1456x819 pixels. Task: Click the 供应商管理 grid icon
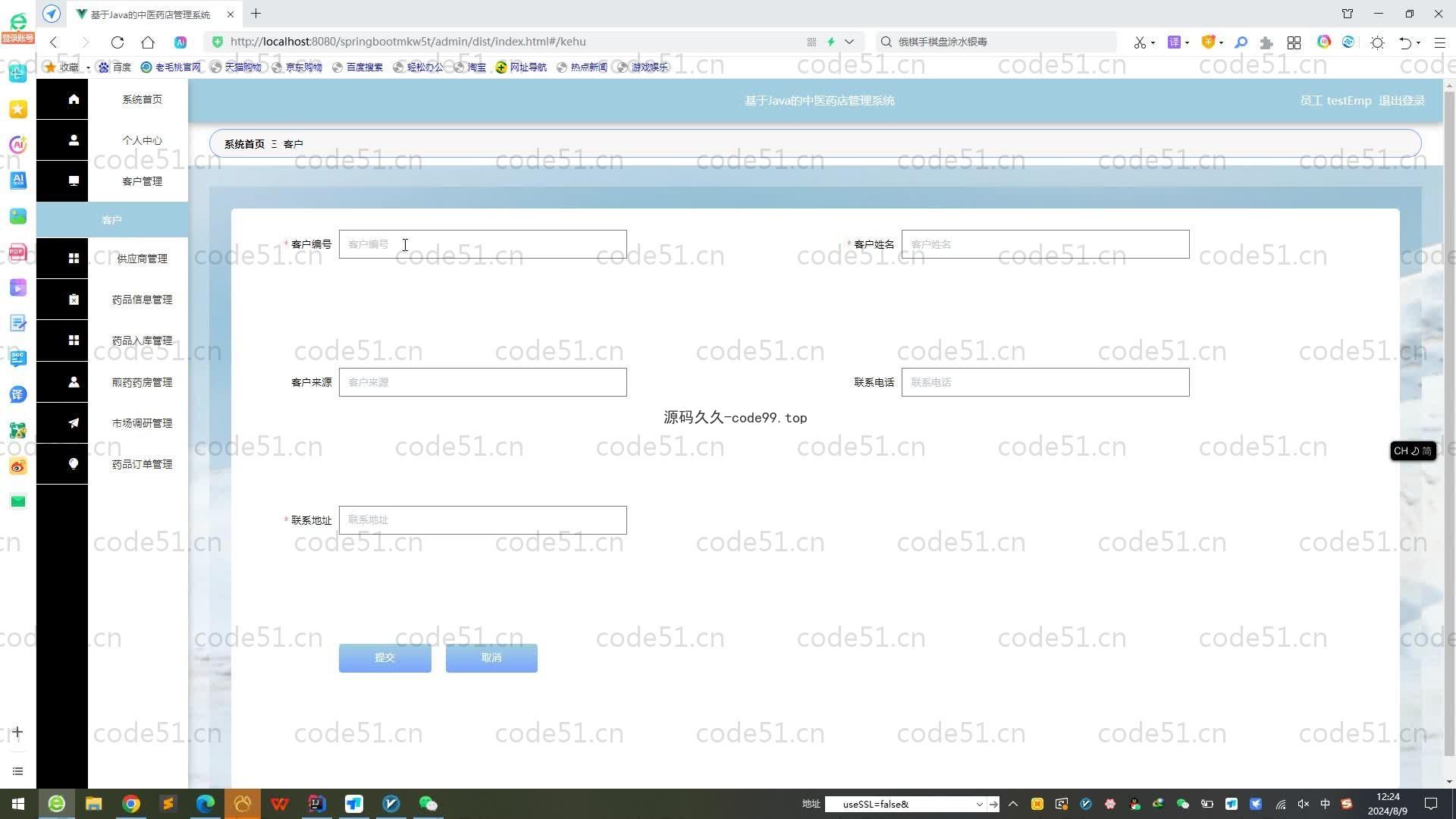[74, 259]
